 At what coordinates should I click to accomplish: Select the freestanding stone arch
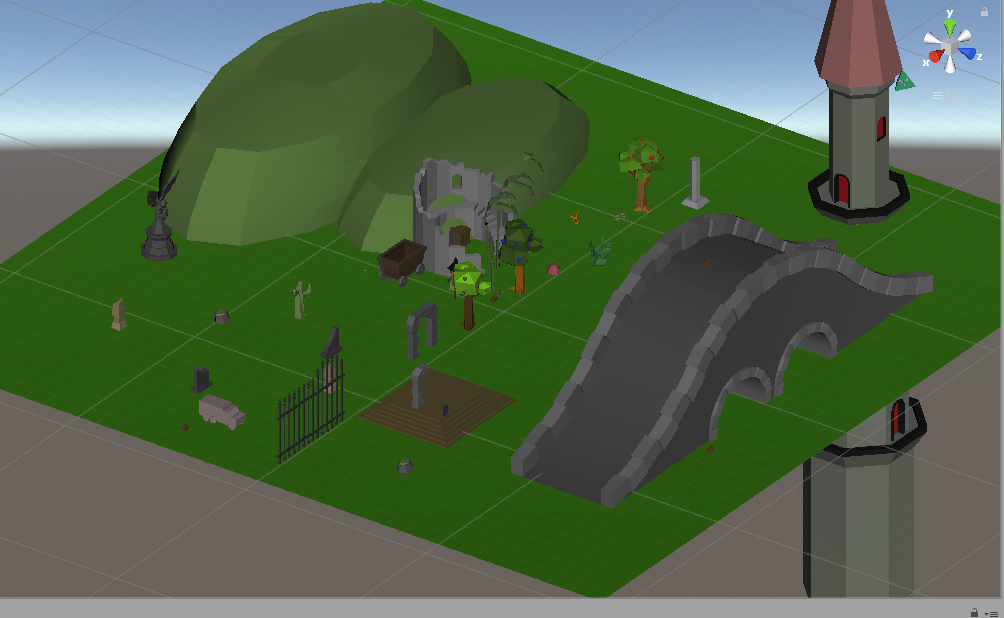(422, 330)
